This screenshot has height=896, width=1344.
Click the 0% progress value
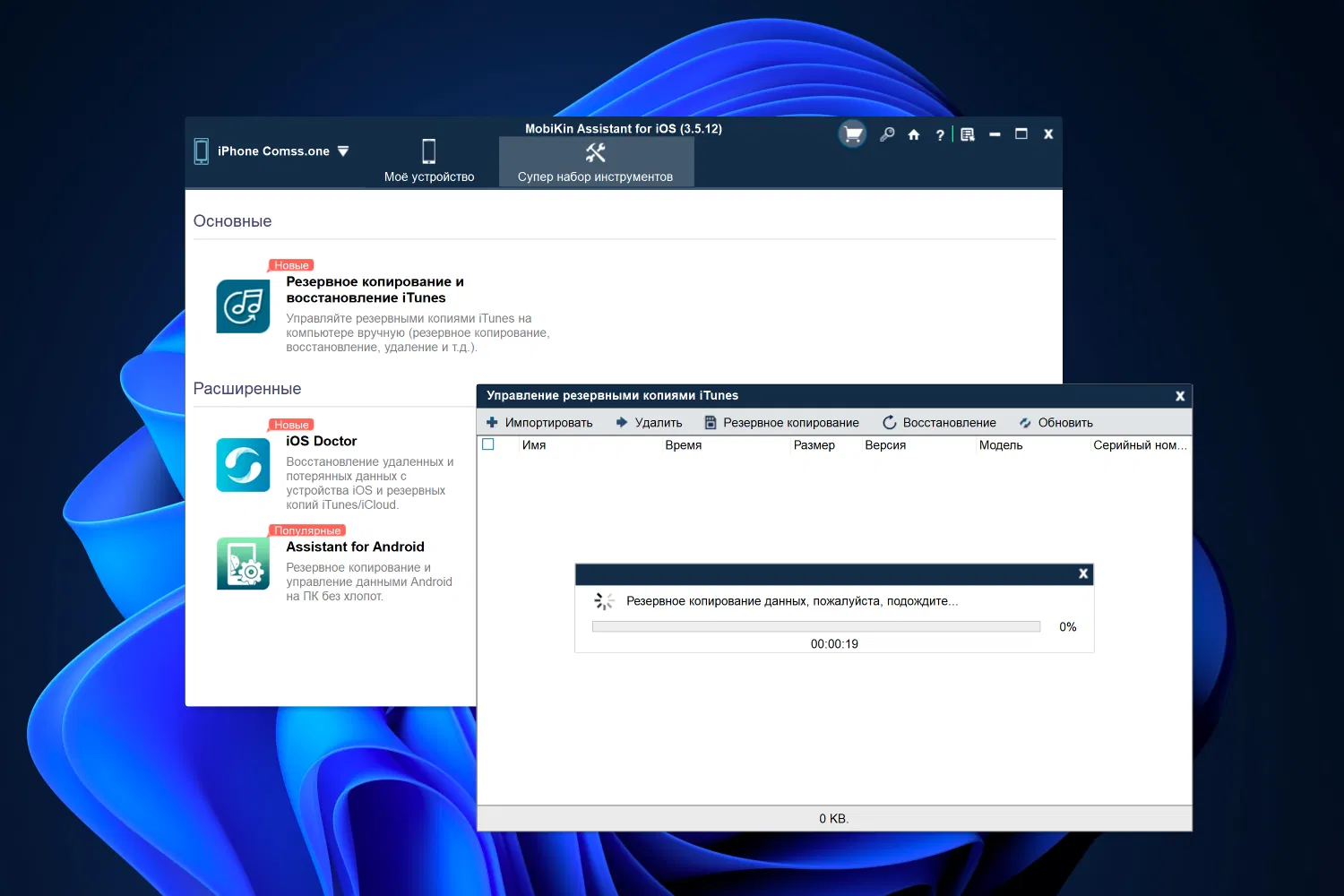pyautogui.click(x=1068, y=627)
